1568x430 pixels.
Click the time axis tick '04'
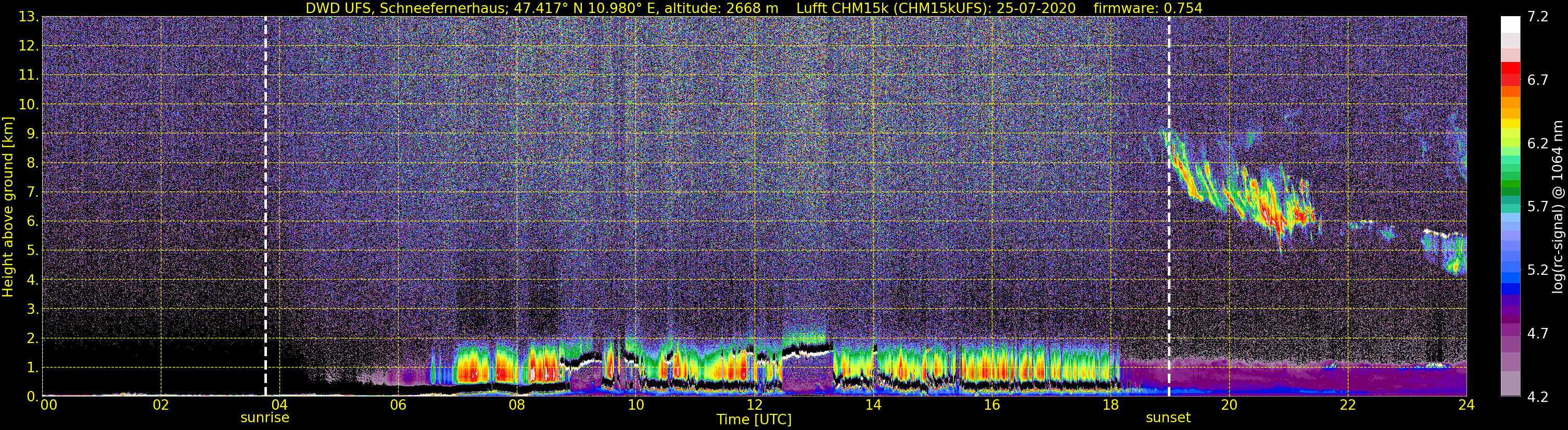pyautogui.click(x=279, y=405)
